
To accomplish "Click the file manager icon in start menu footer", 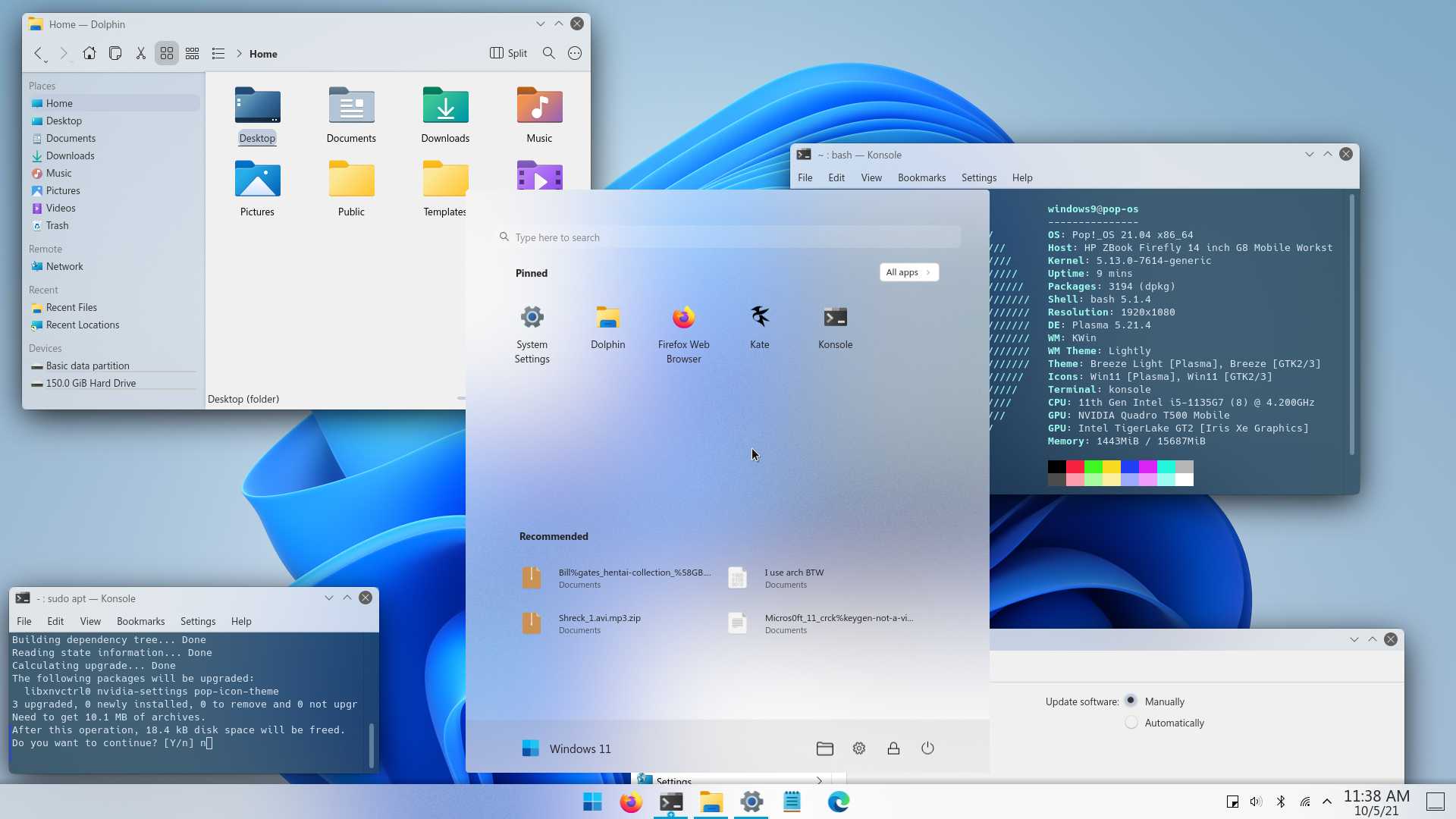I will (824, 748).
